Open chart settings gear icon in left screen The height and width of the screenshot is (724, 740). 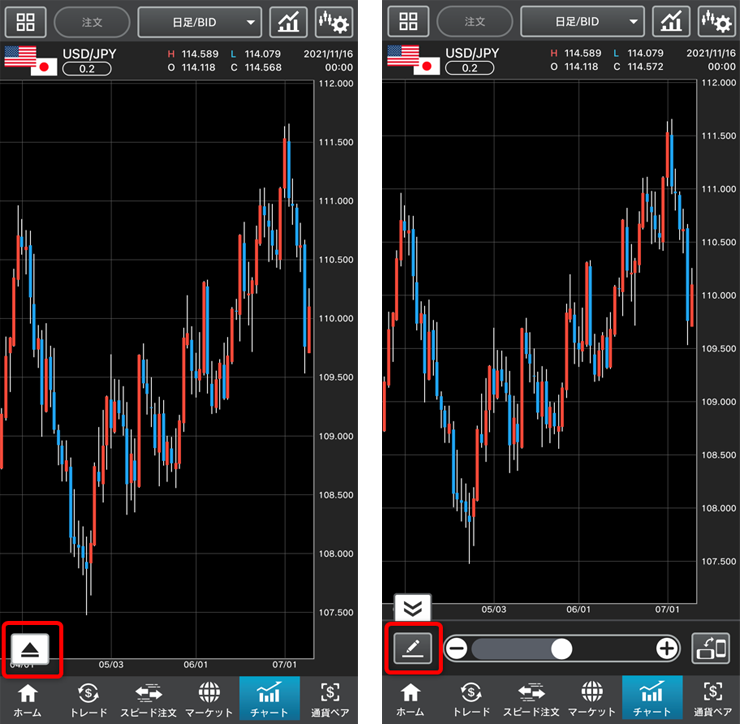[333, 21]
